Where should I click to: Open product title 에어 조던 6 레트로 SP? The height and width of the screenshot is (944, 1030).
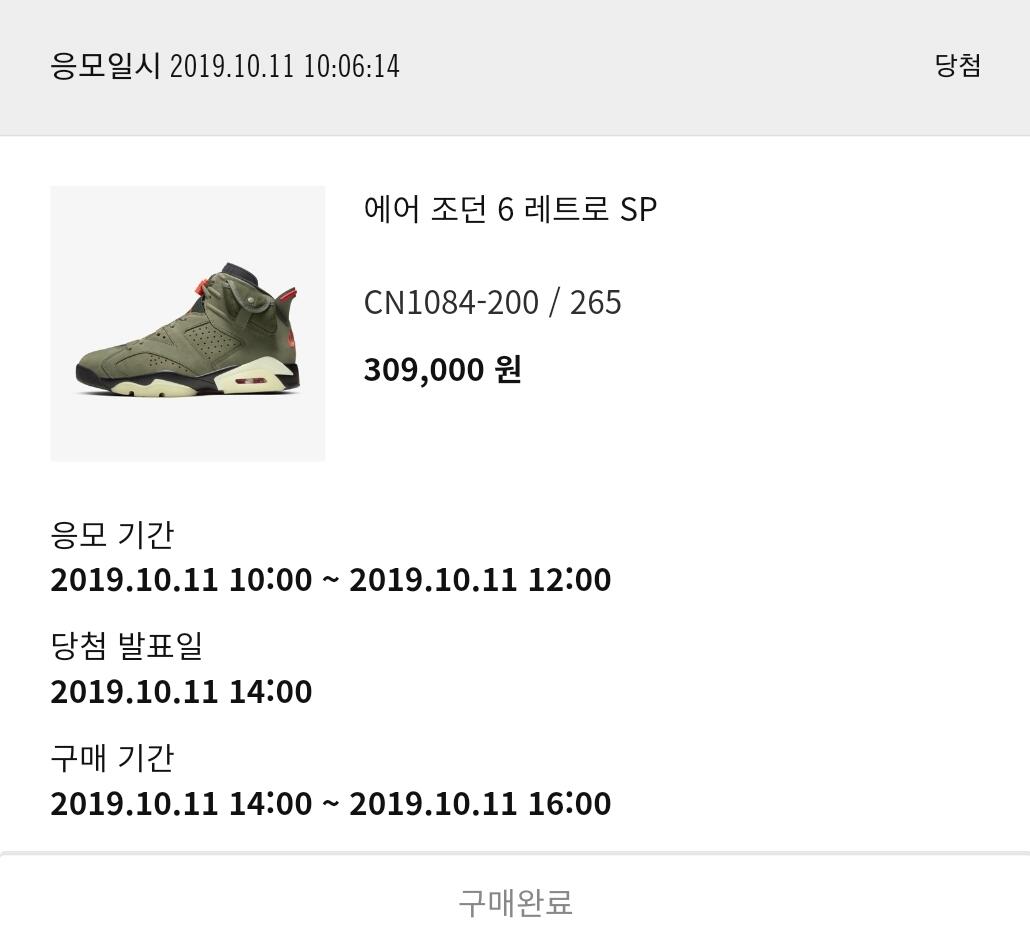[510, 209]
